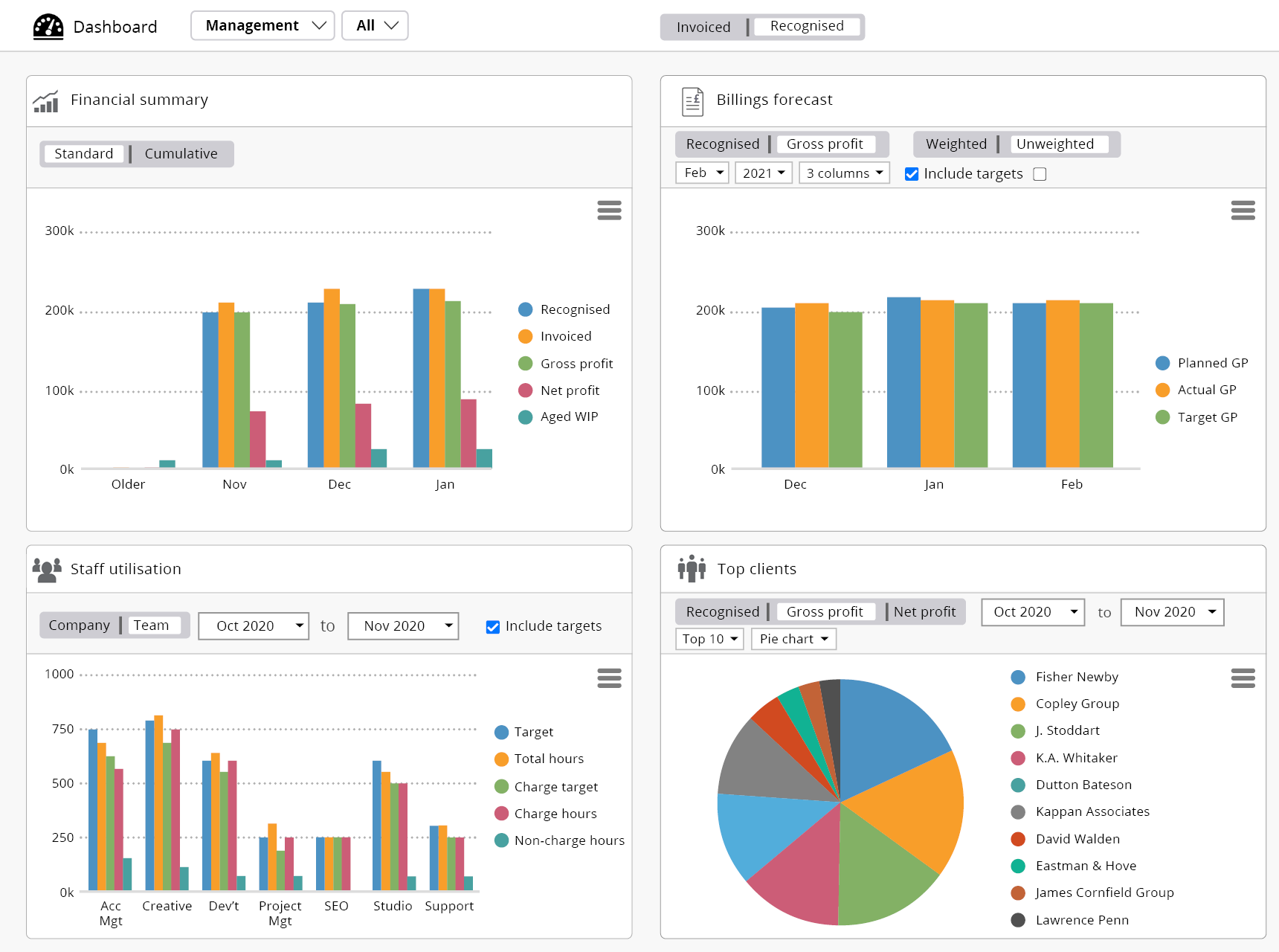Click the Dashboard speedometer icon
The image size is (1279, 952).
(48, 25)
